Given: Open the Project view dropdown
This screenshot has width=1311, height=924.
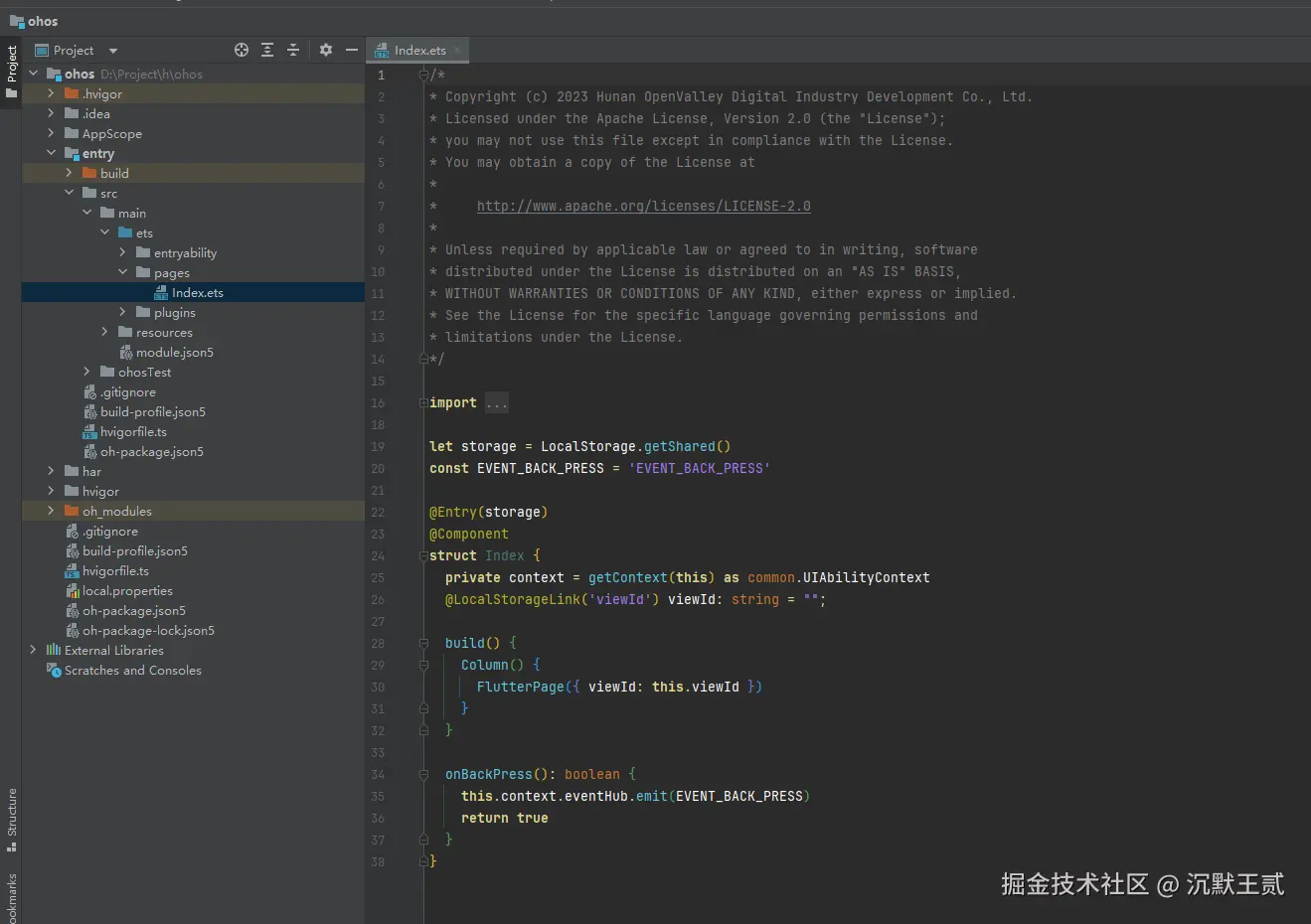Looking at the screenshot, I should 112,51.
